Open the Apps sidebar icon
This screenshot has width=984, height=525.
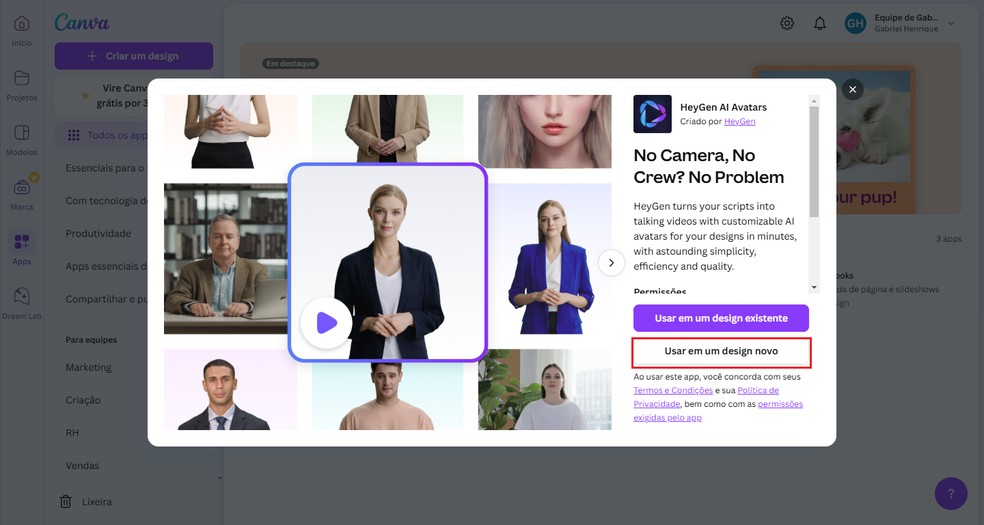[x=21, y=241]
